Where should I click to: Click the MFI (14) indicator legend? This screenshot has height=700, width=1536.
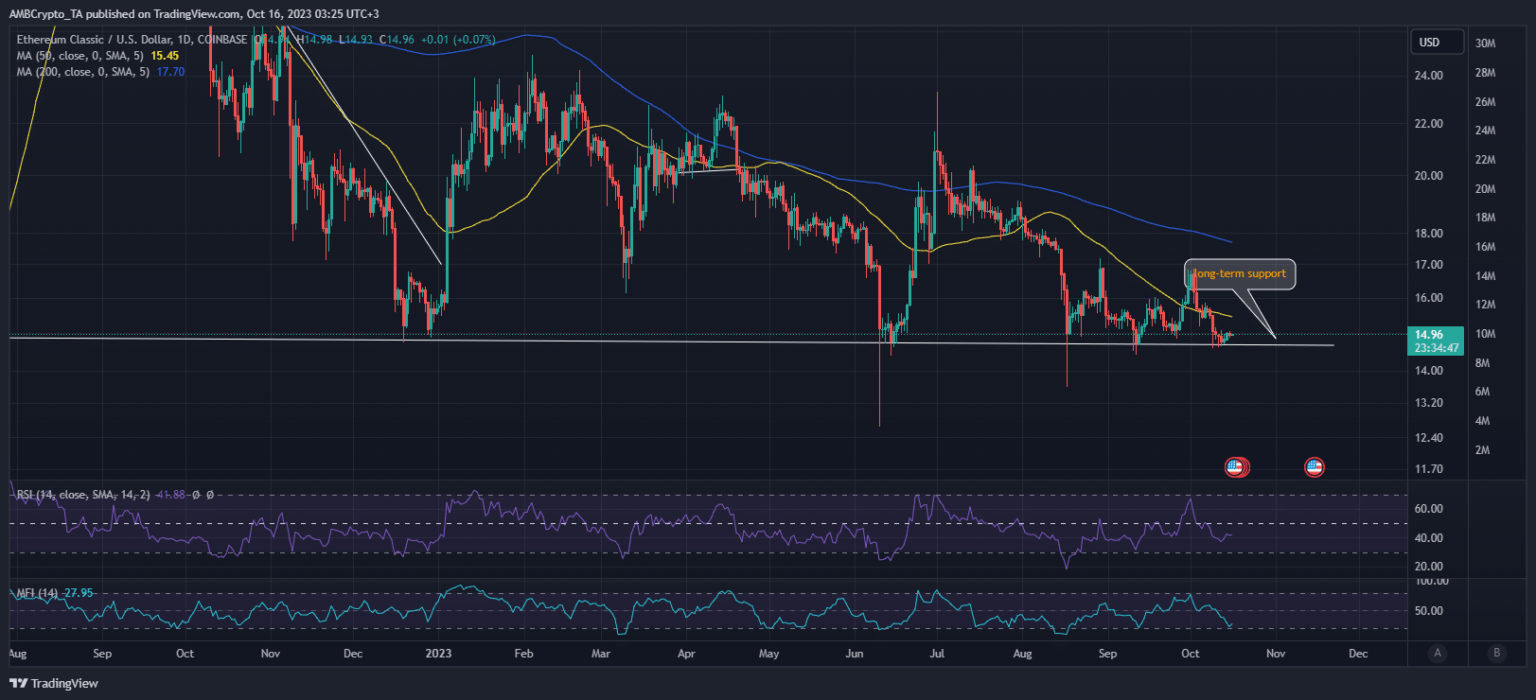click(38, 593)
